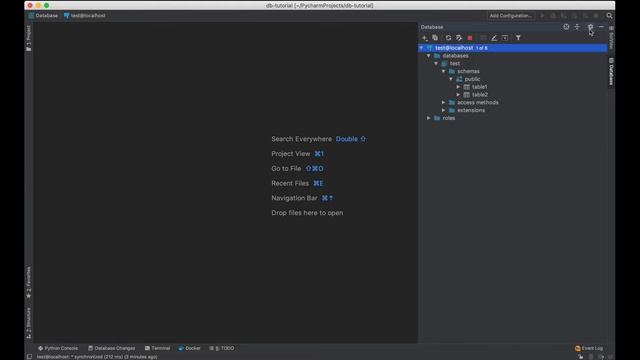
Task: Collapse the schemas folder arrow
Action: click(443, 71)
